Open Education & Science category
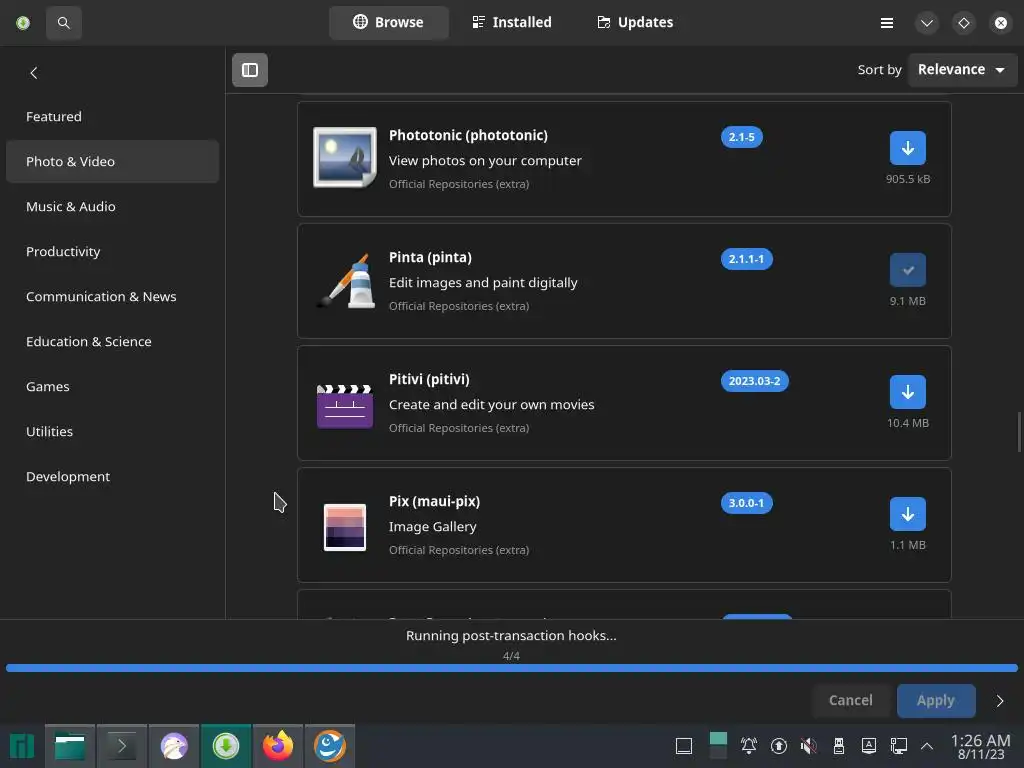The width and height of the screenshot is (1024, 768). tap(112, 342)
